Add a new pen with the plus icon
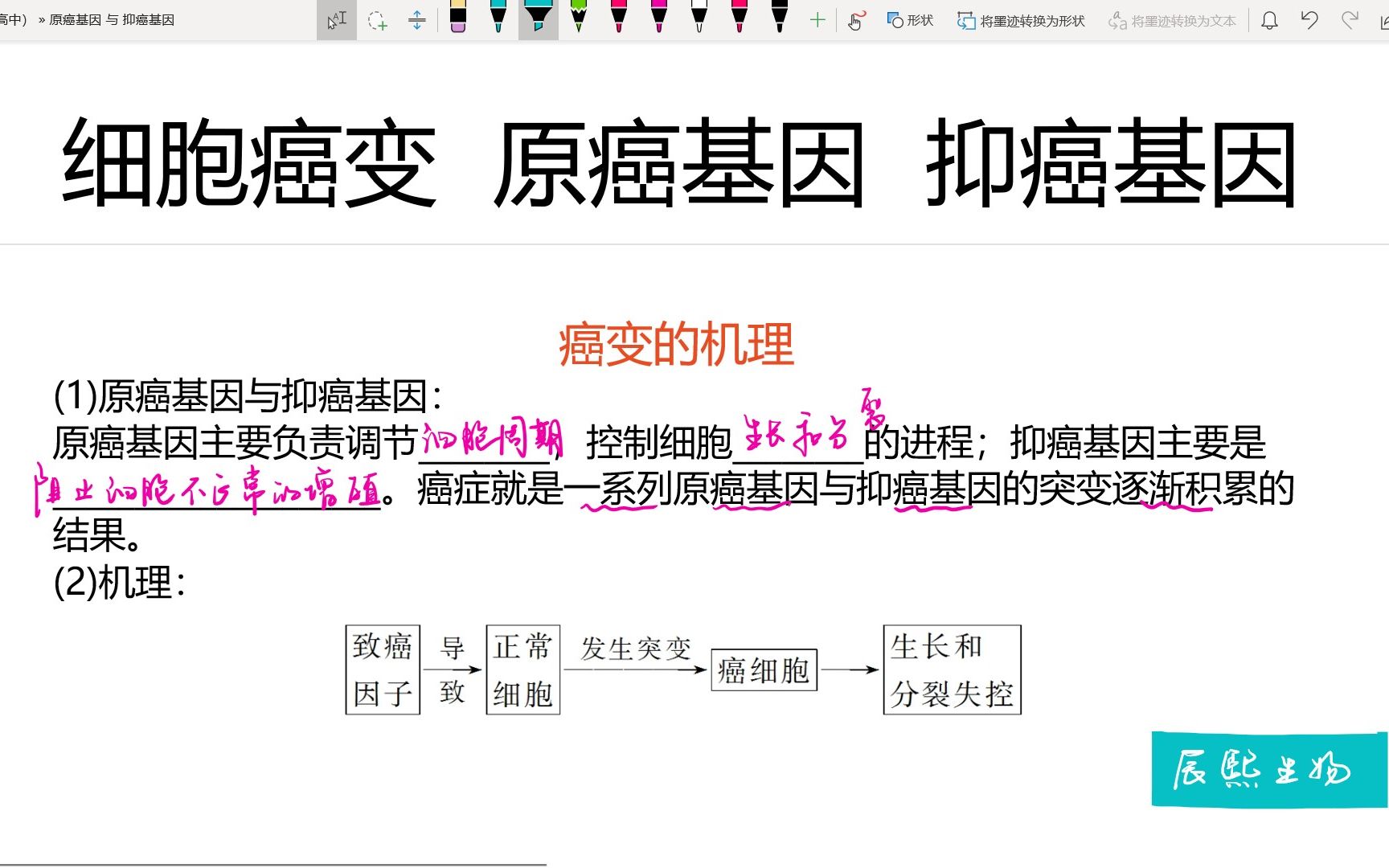The height and width of the screenshot is (868, 1389). 817,22
